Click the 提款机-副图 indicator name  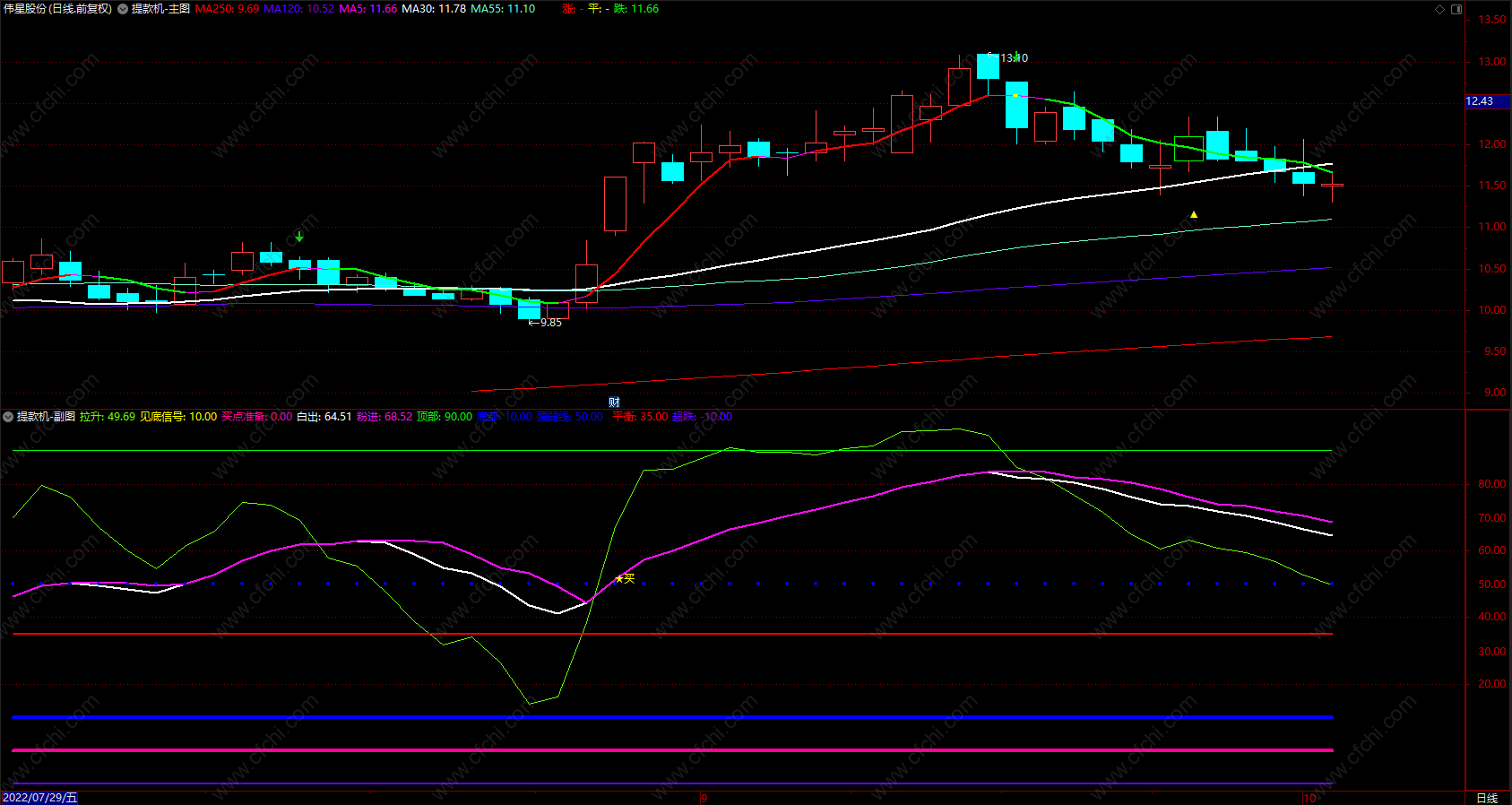tap(47, 417)
